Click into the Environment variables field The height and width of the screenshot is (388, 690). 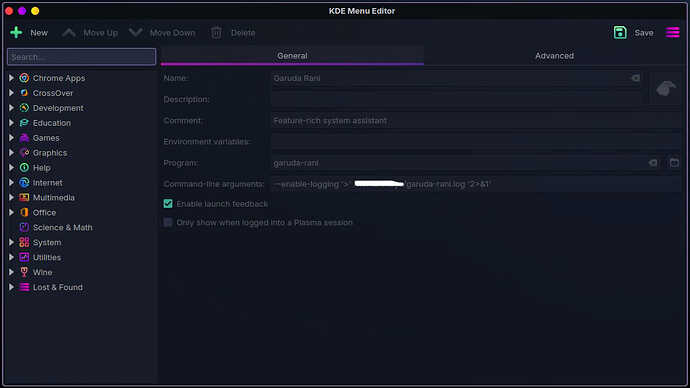point(476,142)
